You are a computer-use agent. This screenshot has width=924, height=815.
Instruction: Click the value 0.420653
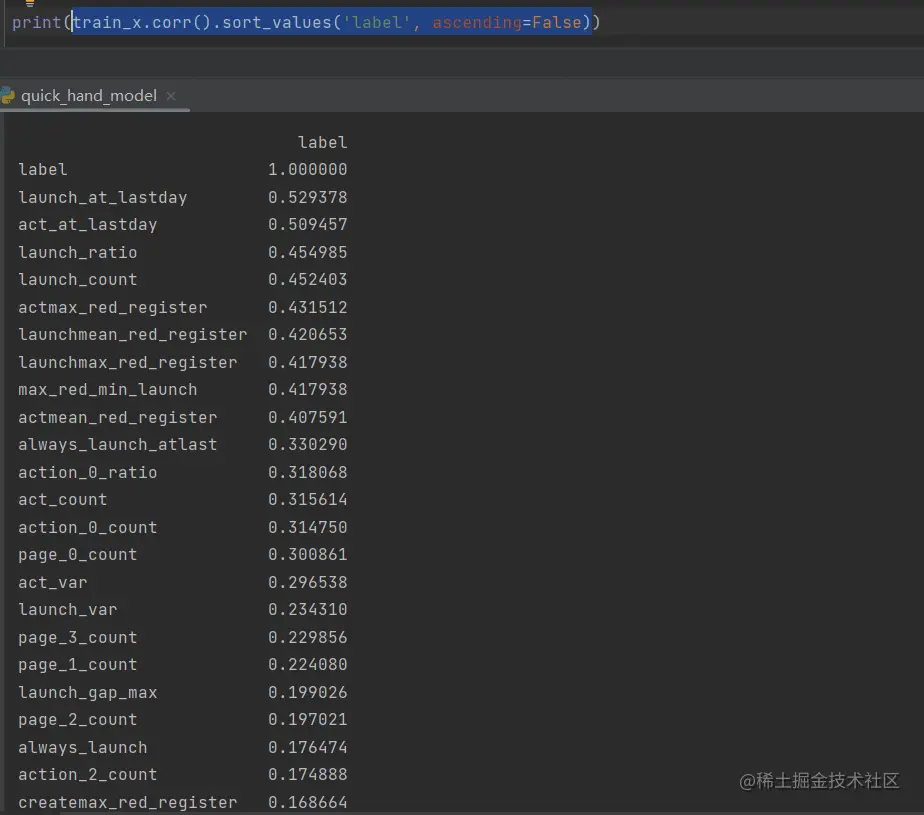pos(308,335)
